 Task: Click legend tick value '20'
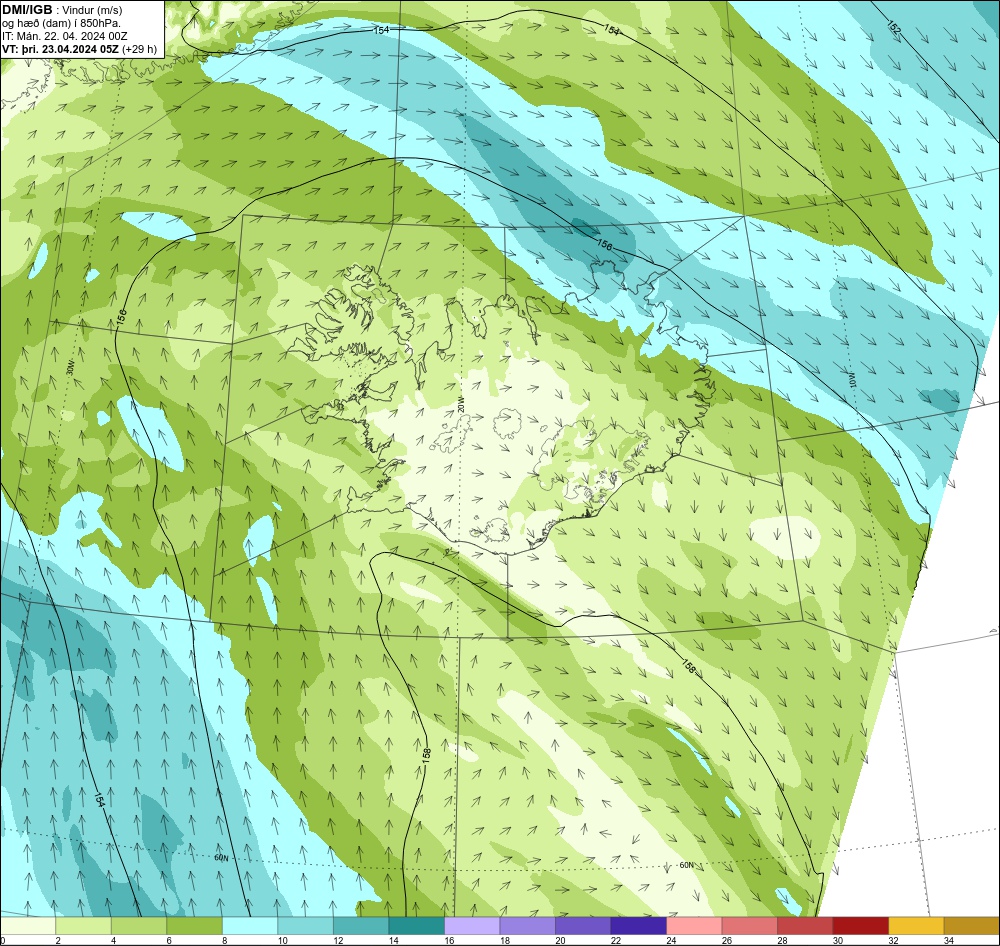(x=561, y=940)
